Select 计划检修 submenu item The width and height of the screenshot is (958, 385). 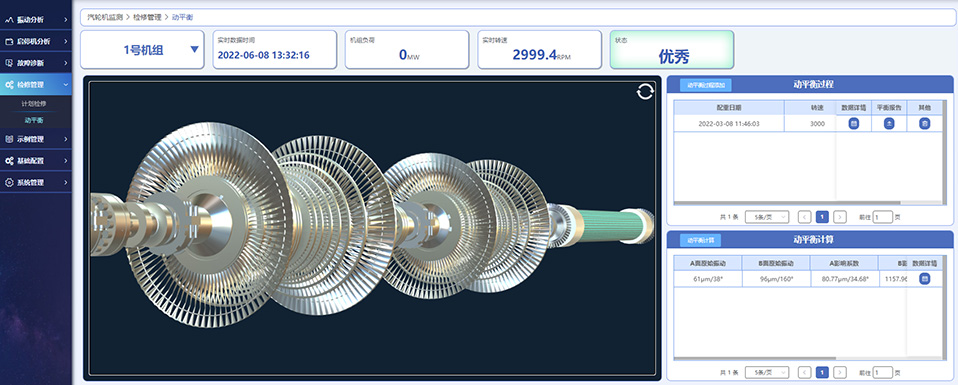coord(34,104)
